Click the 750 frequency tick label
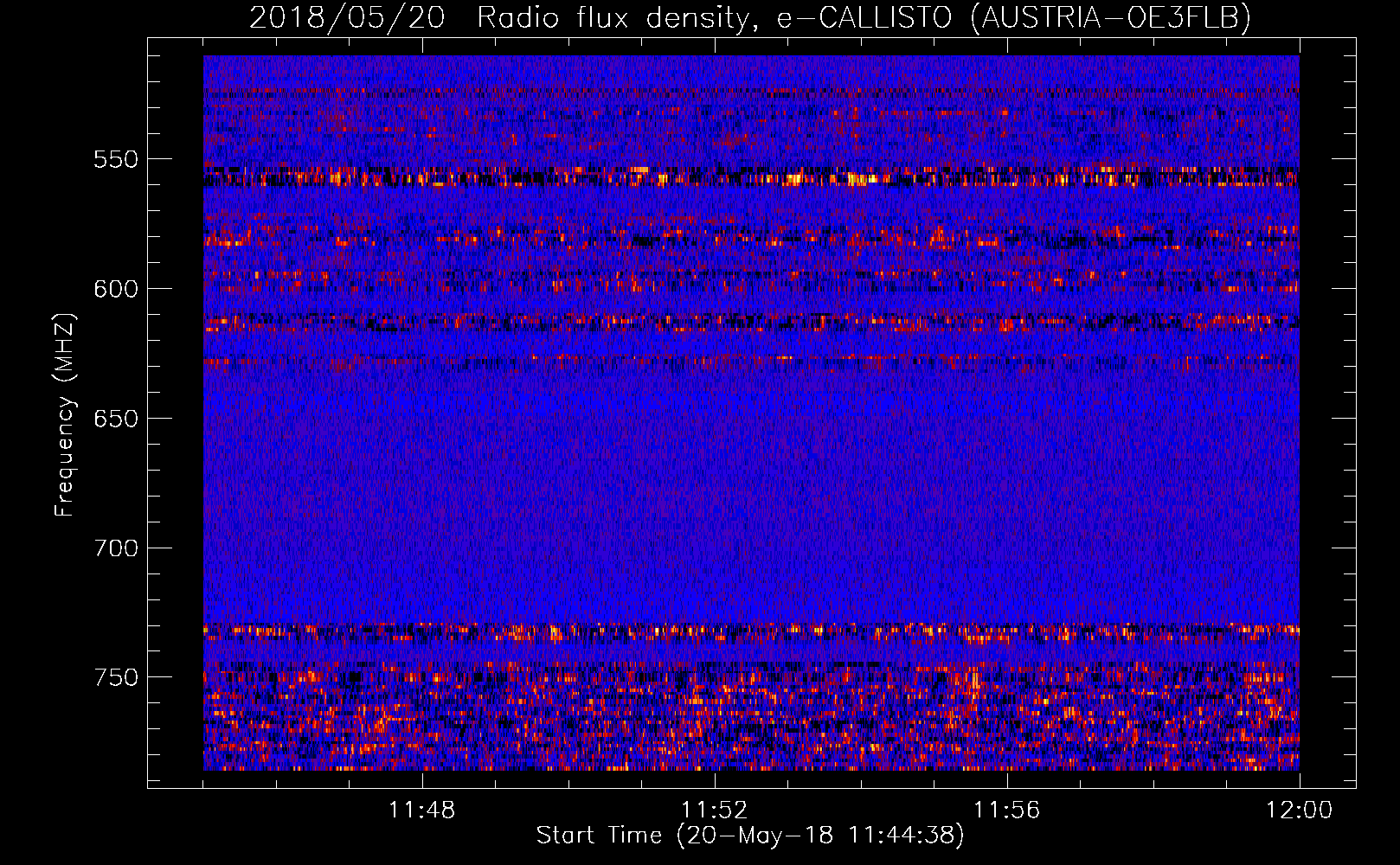Image resolution: width=1400 pixels, height=865 pixels. (115, 677)
